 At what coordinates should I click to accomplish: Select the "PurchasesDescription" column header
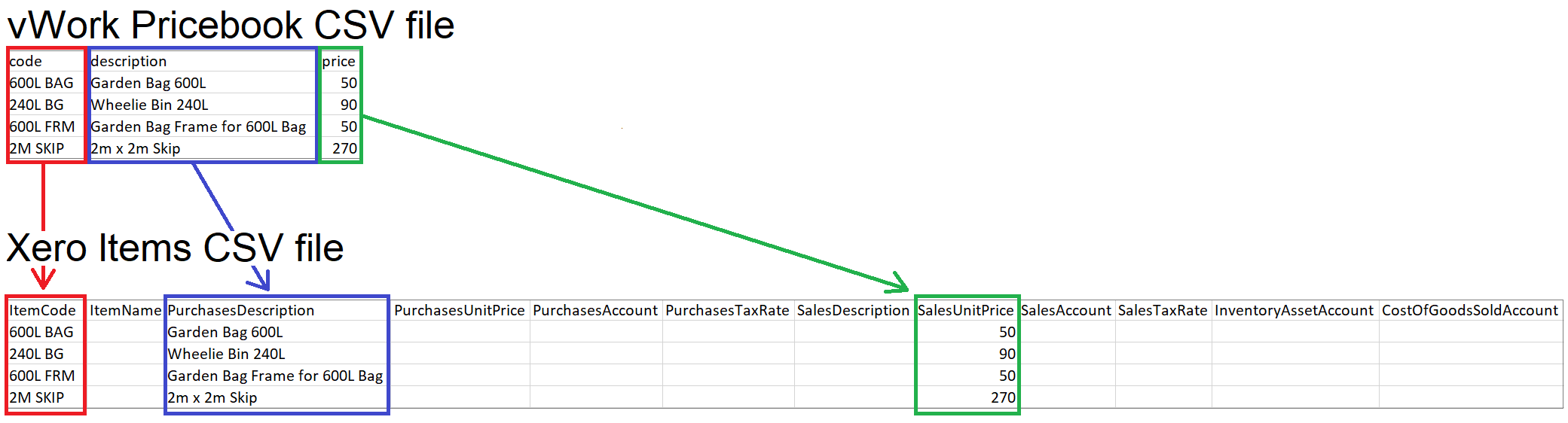pos(241,310)
